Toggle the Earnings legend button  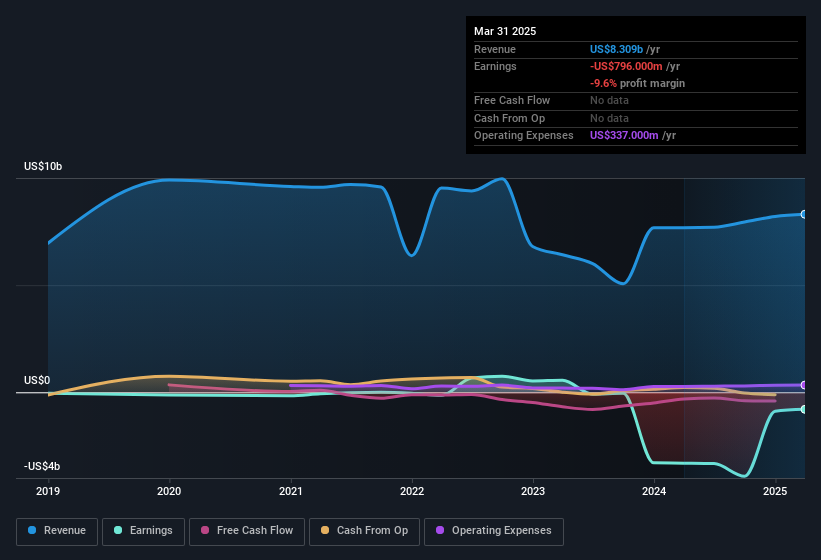point(143,531)
